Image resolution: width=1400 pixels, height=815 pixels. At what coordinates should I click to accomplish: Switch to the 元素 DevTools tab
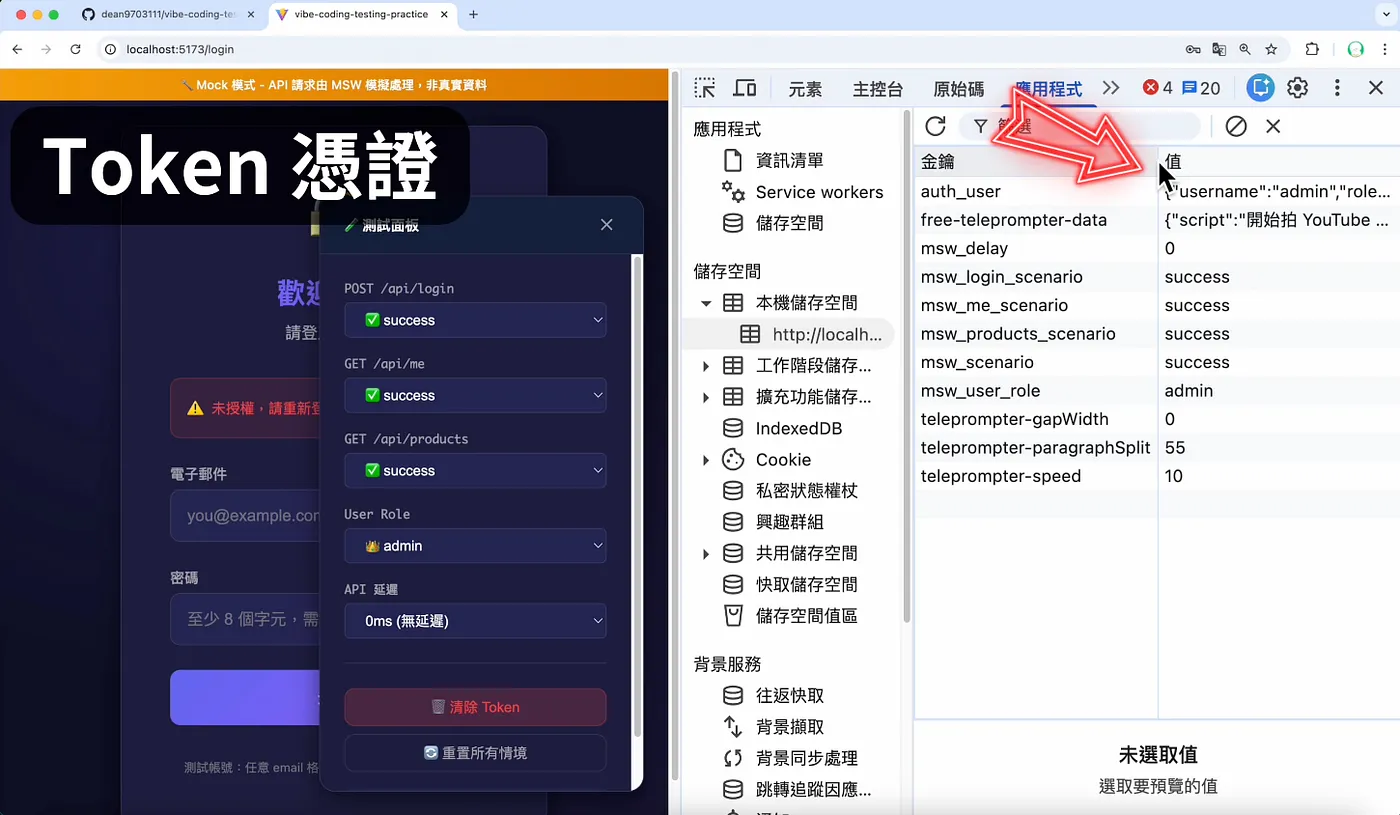point(805,89)
